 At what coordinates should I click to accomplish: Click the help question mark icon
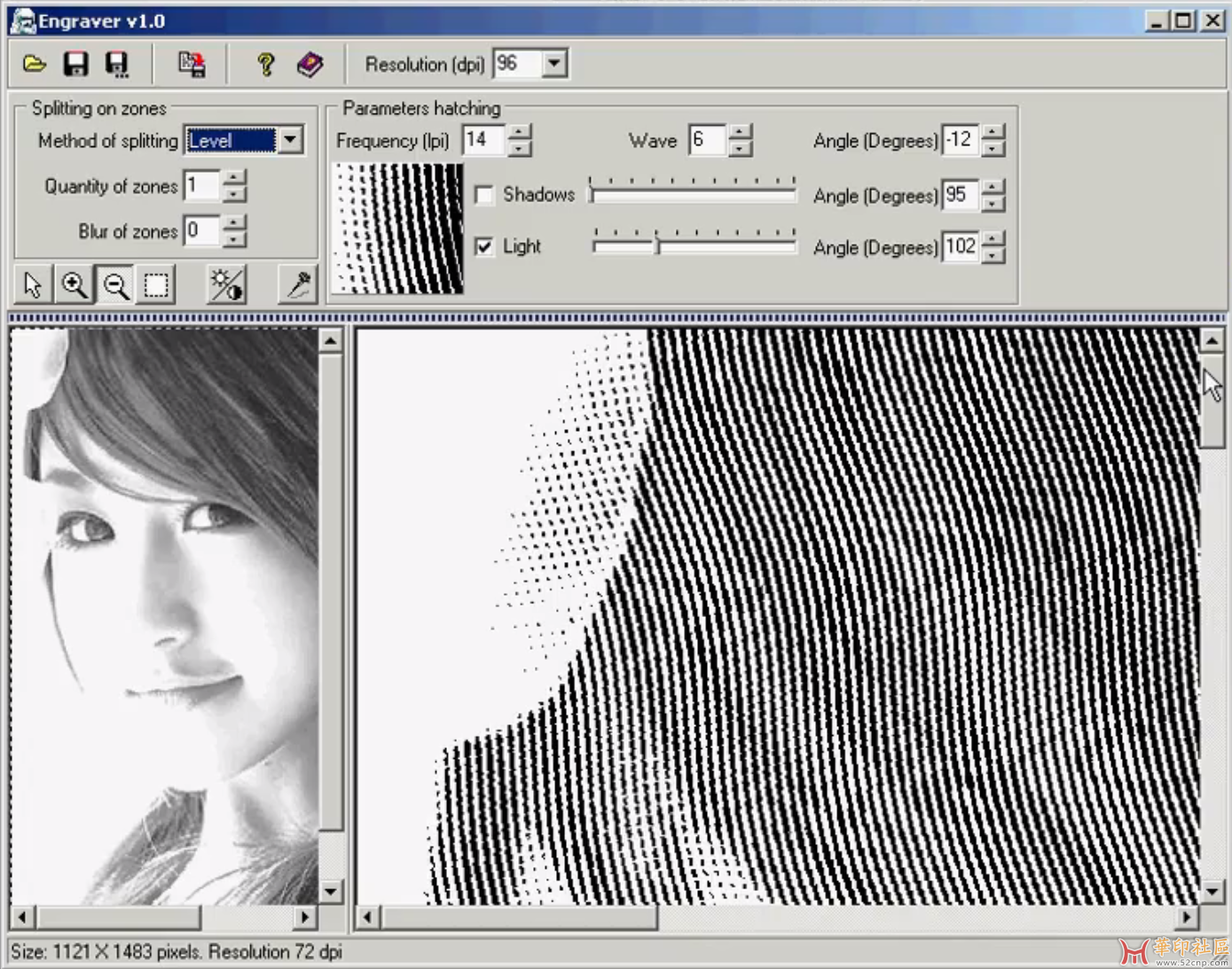pyautogui.click(x=265, y=64)
